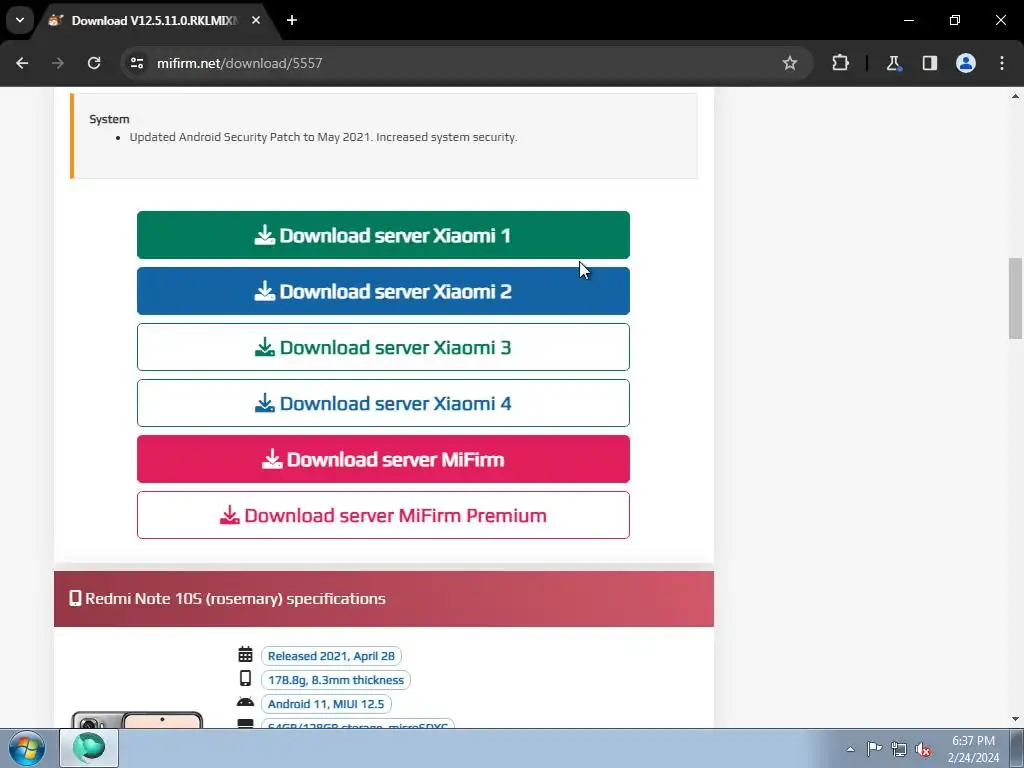Download from server Xiaomi 2
1024x768 pixels.
pos(383,291)
